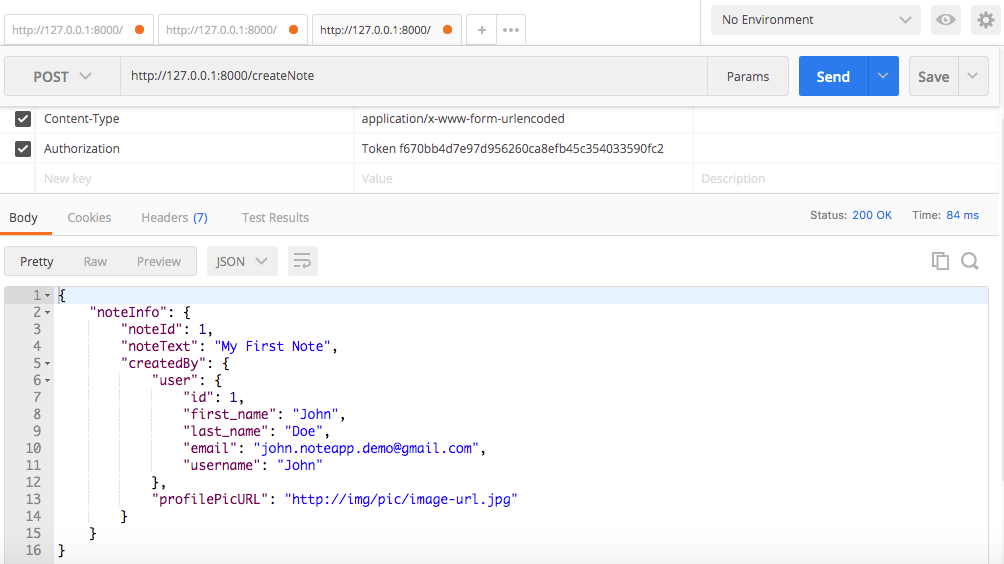Click the Token authorization value

click(x=512, y=149)
